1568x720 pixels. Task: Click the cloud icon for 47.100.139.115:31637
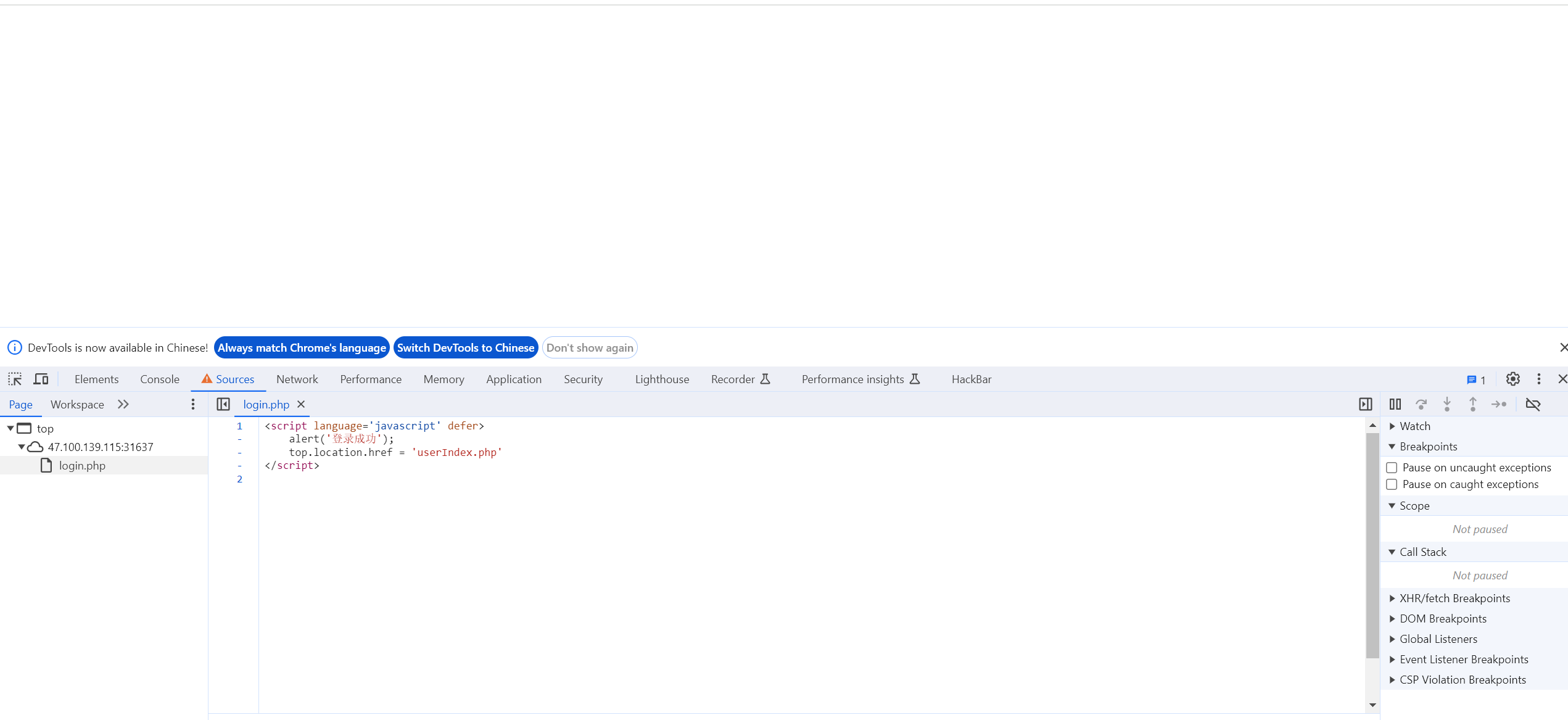(36, 447)
